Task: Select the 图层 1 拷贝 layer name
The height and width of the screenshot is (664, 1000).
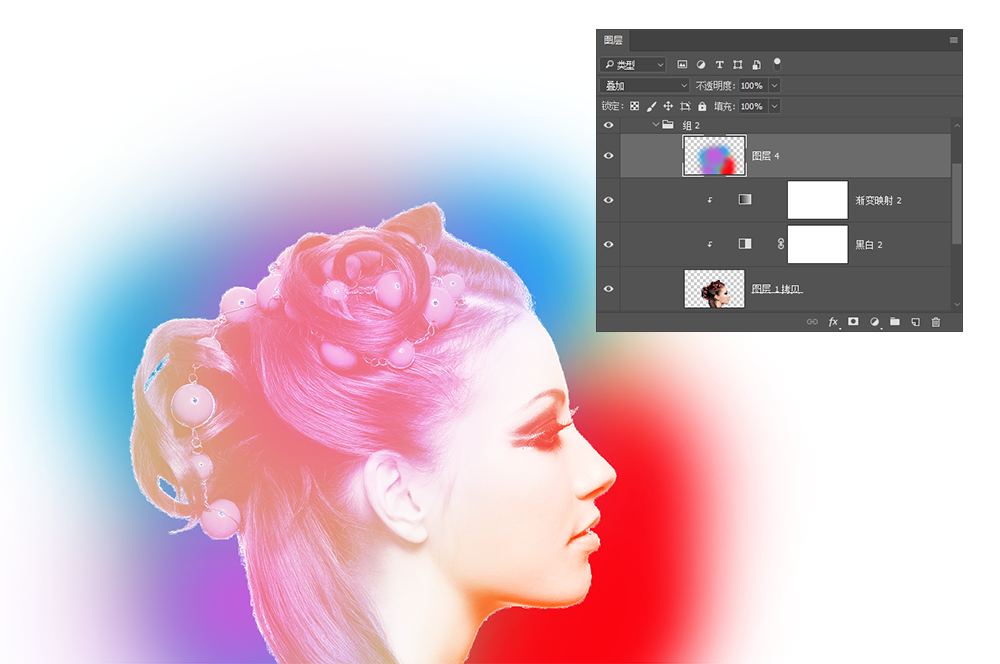Action: pos(777,289)
